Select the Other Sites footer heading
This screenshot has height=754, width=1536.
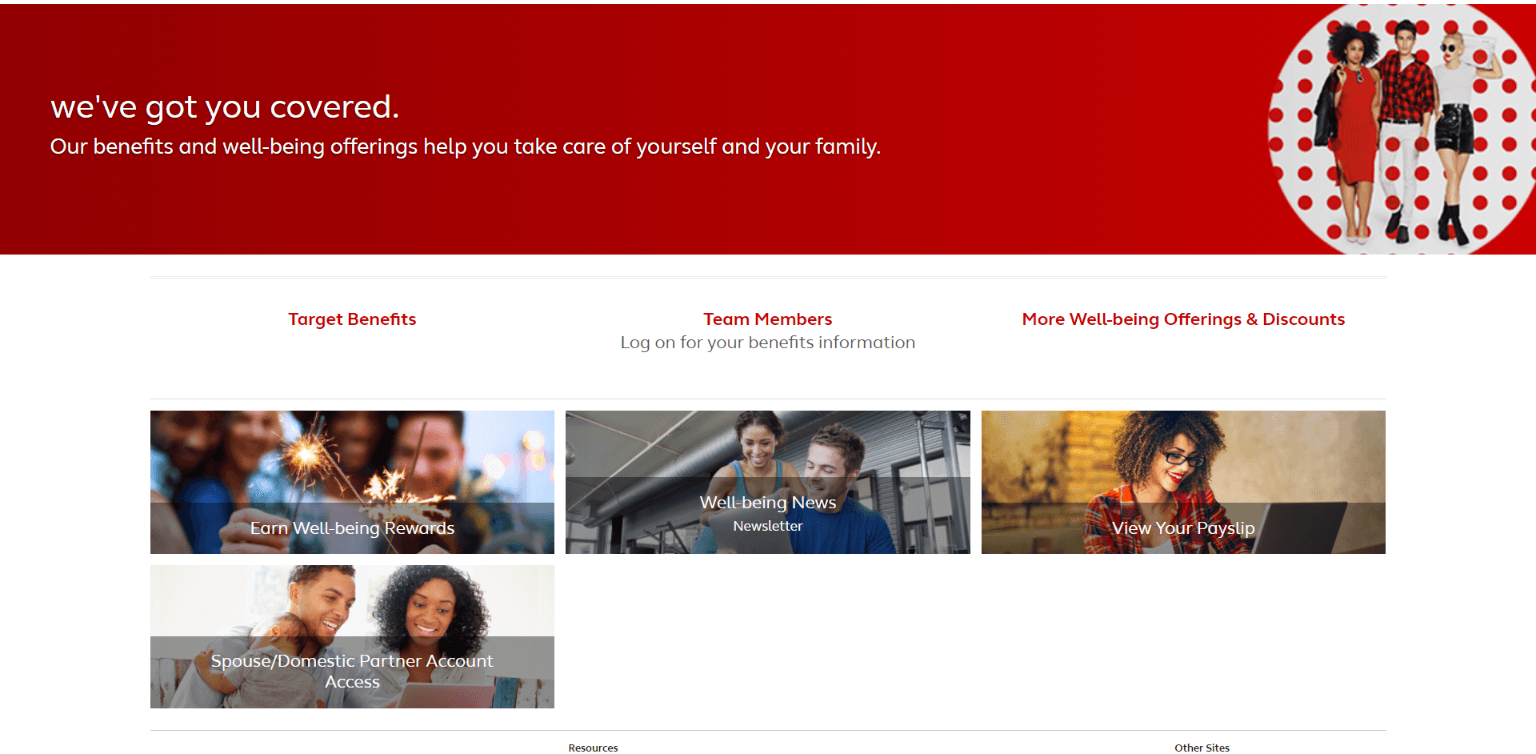(1202, 748)
